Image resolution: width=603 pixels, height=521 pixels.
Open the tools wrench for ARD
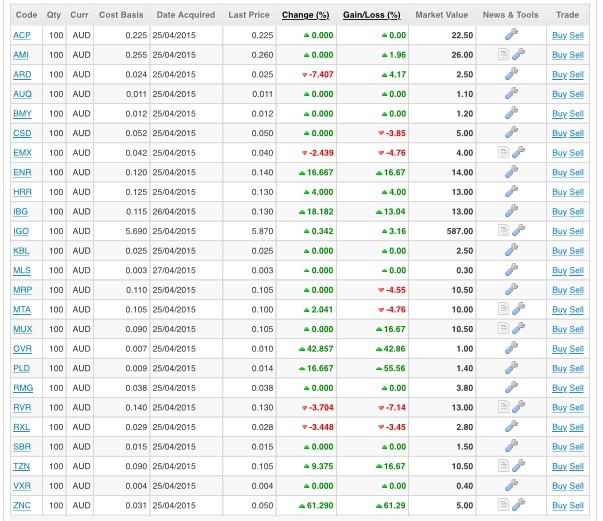511,74
